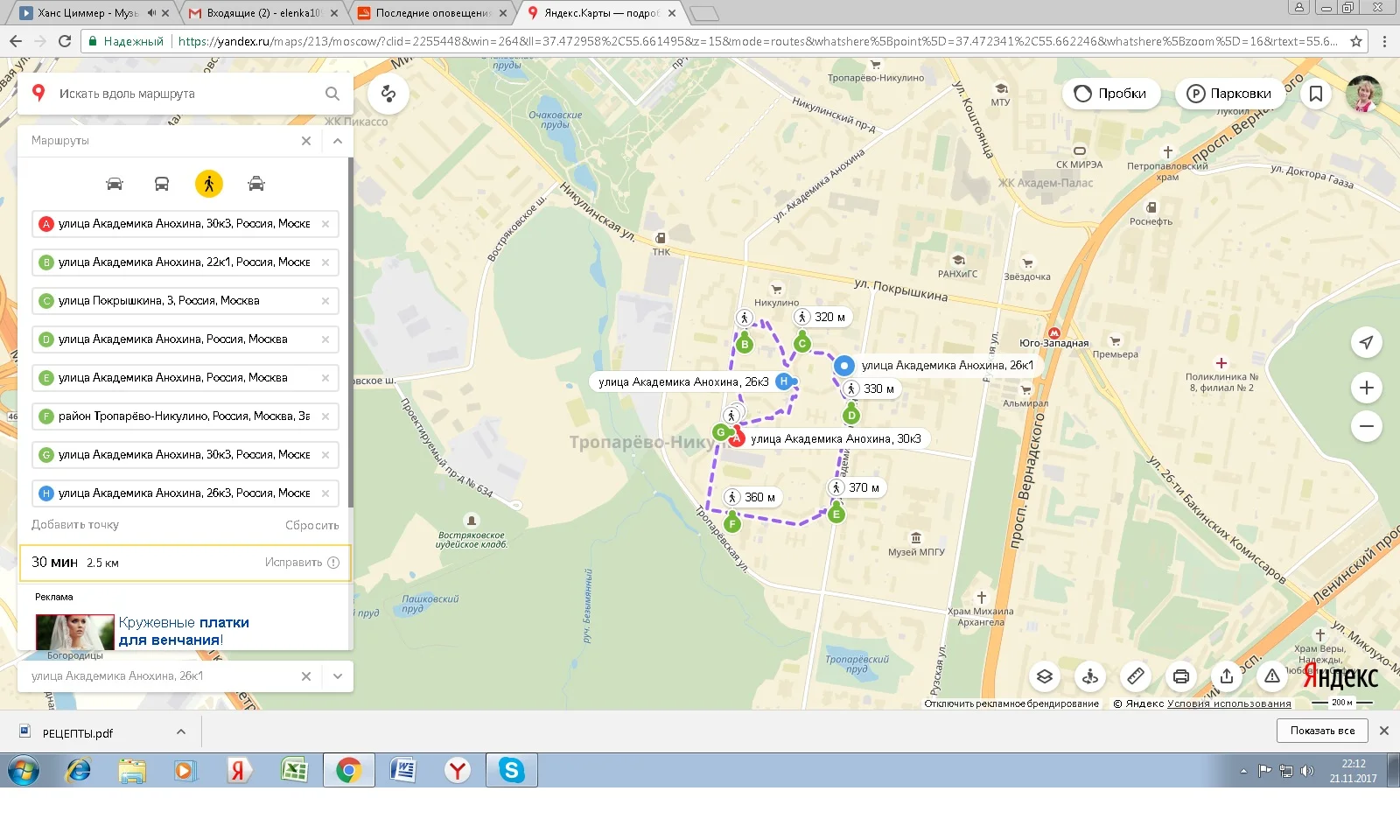Zoom in the map with plus button
The width and height of the screenshot is (1400, 840).
tap(1366, 388)
